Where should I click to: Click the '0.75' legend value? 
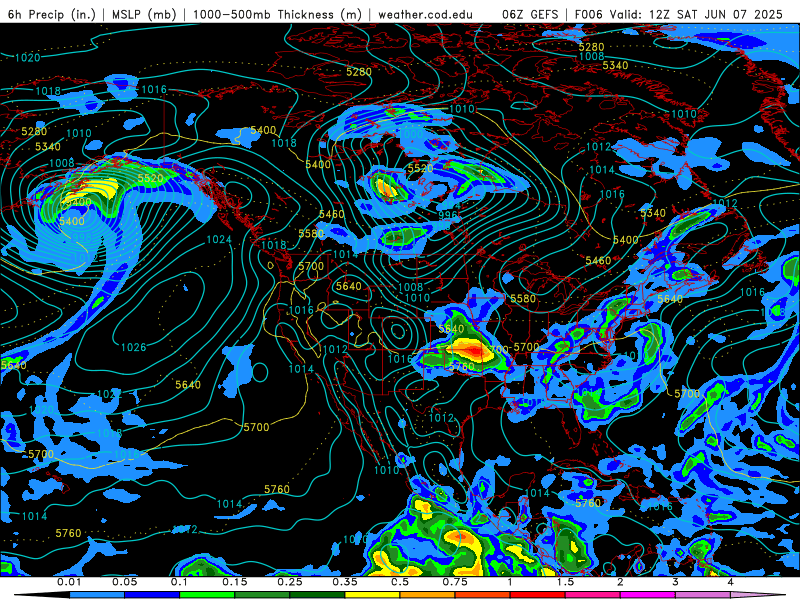455,582
